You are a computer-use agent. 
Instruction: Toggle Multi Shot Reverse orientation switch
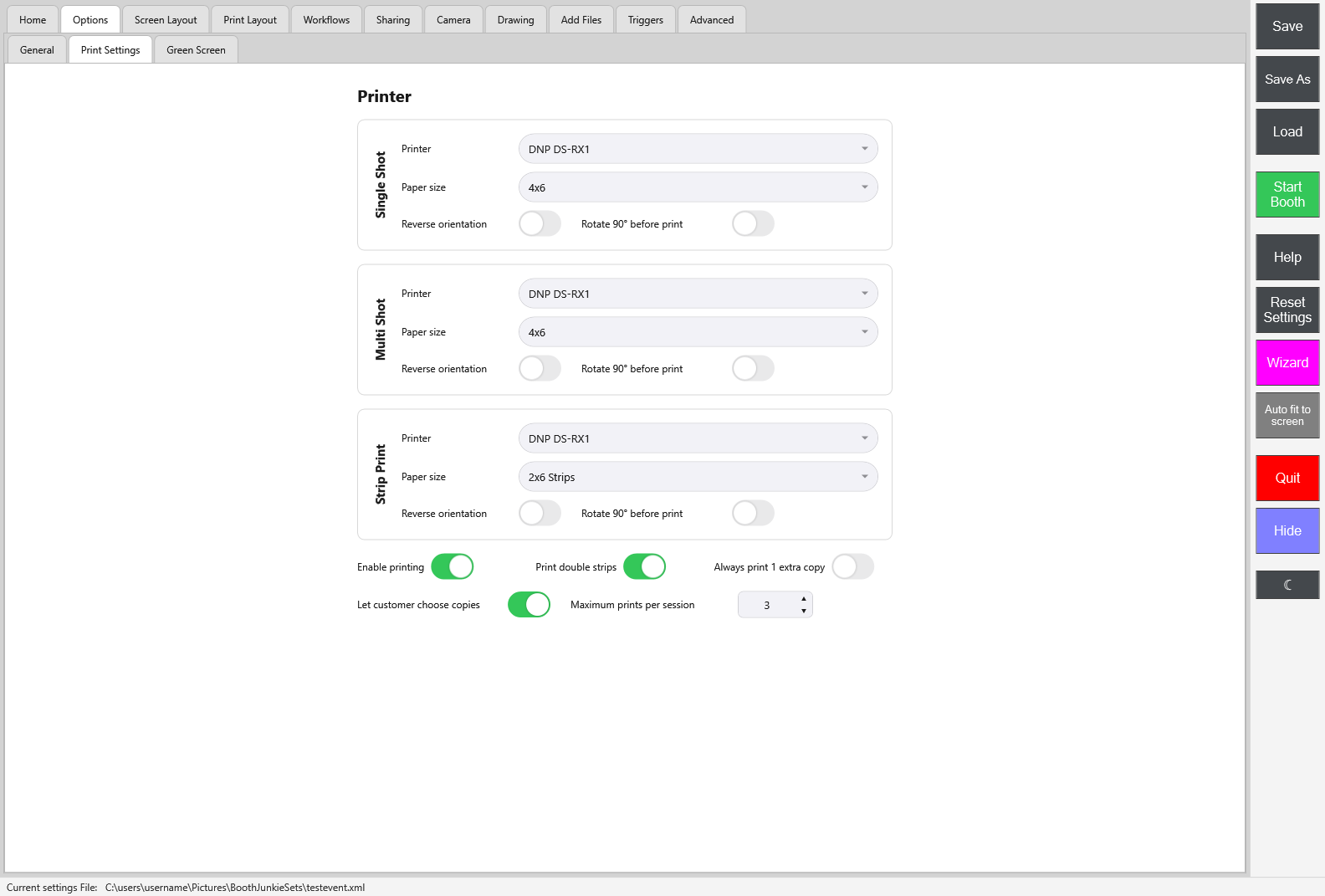540,368
